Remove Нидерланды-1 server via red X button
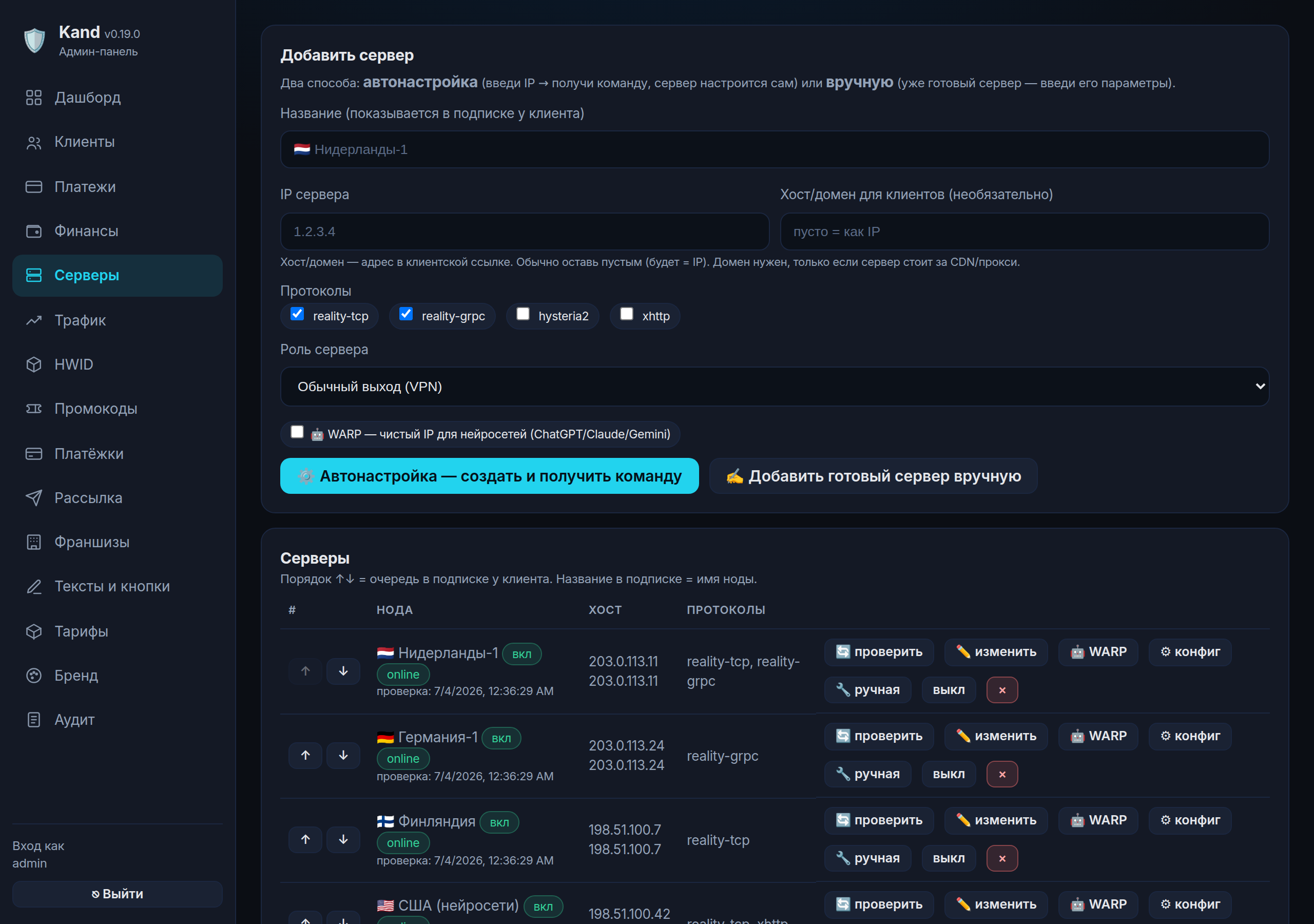 [x=1002, y=690]
